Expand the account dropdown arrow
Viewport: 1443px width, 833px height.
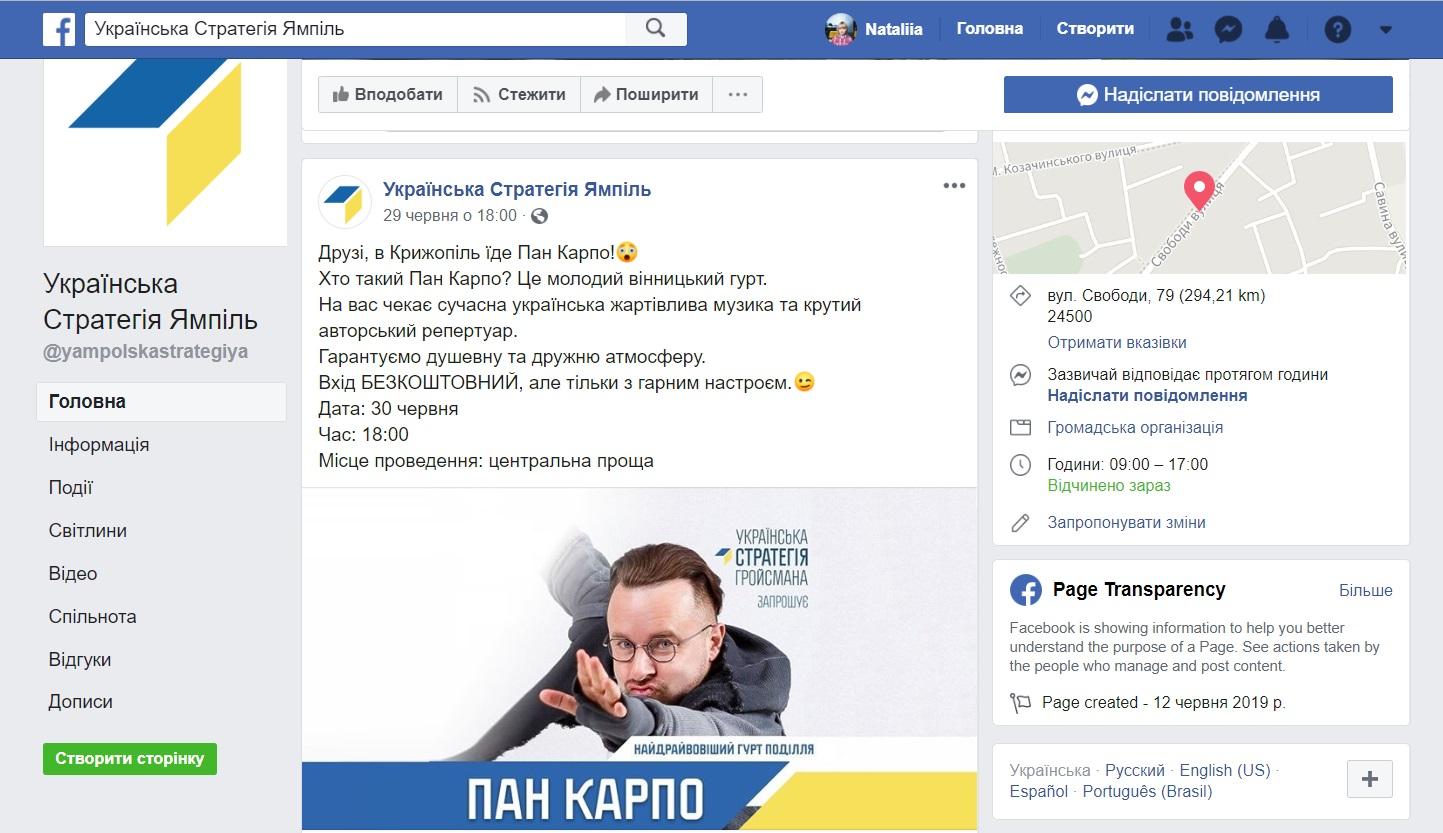1386,29
